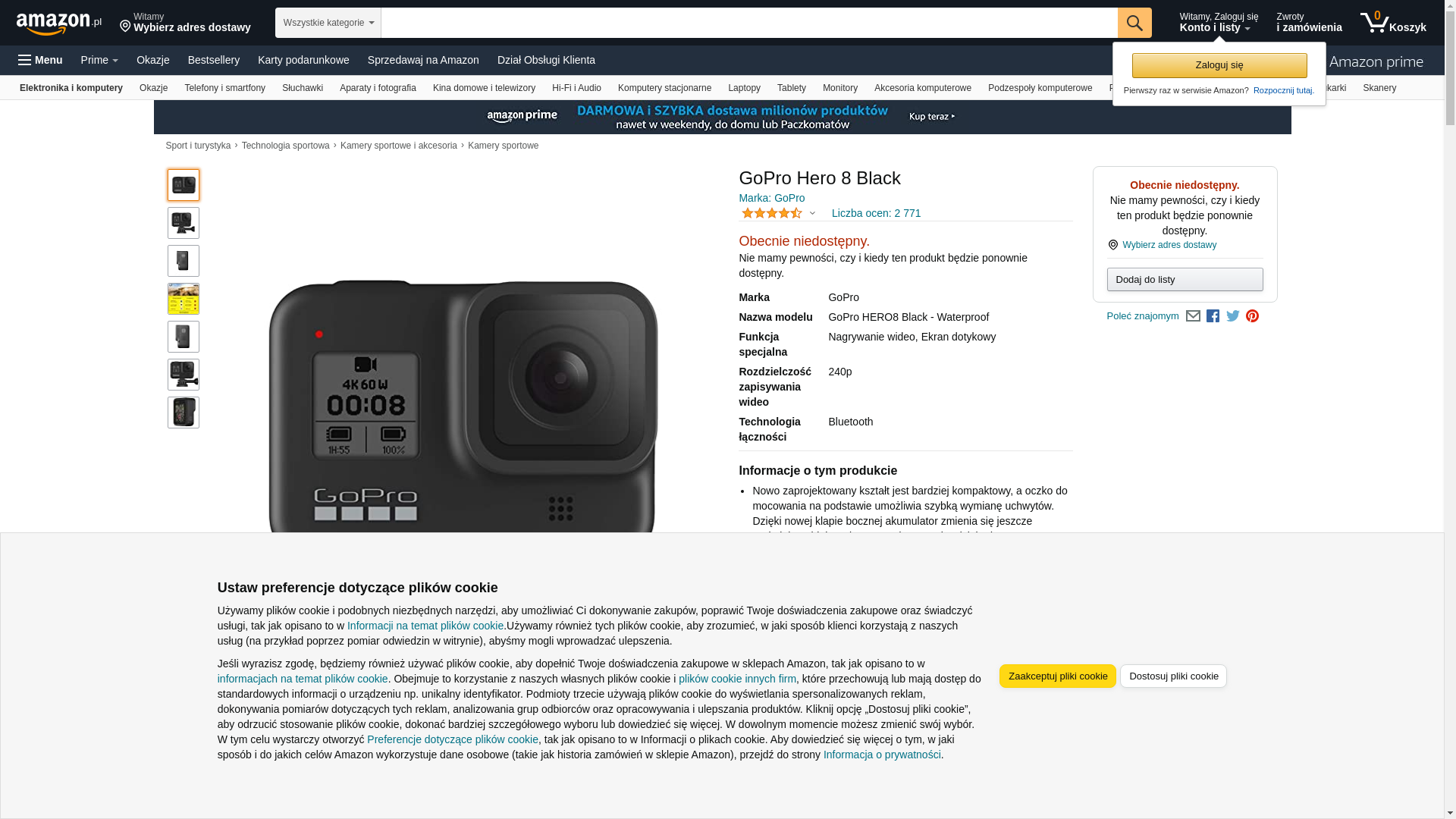Open Liczba ocen: 2 771 reviews link
This screenshot has width=1456, height=819.
point(876,213)
